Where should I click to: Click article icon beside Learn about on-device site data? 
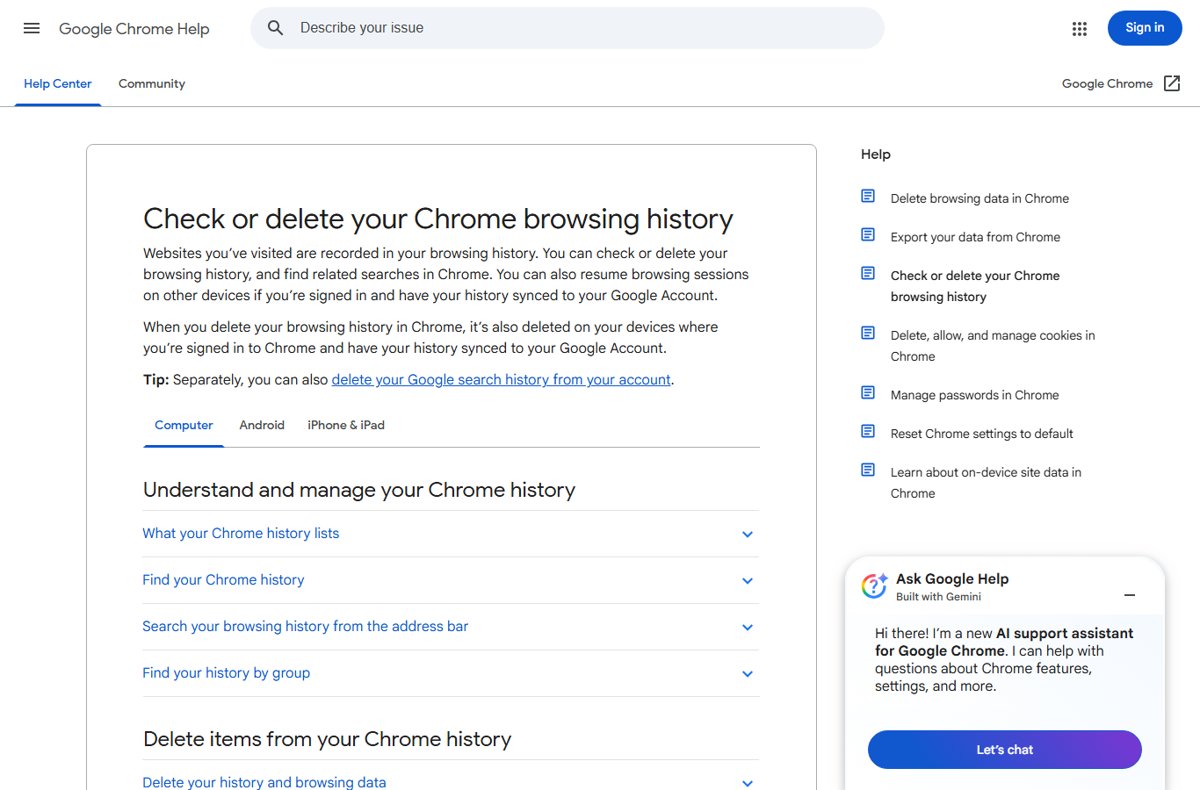[868, 470]
